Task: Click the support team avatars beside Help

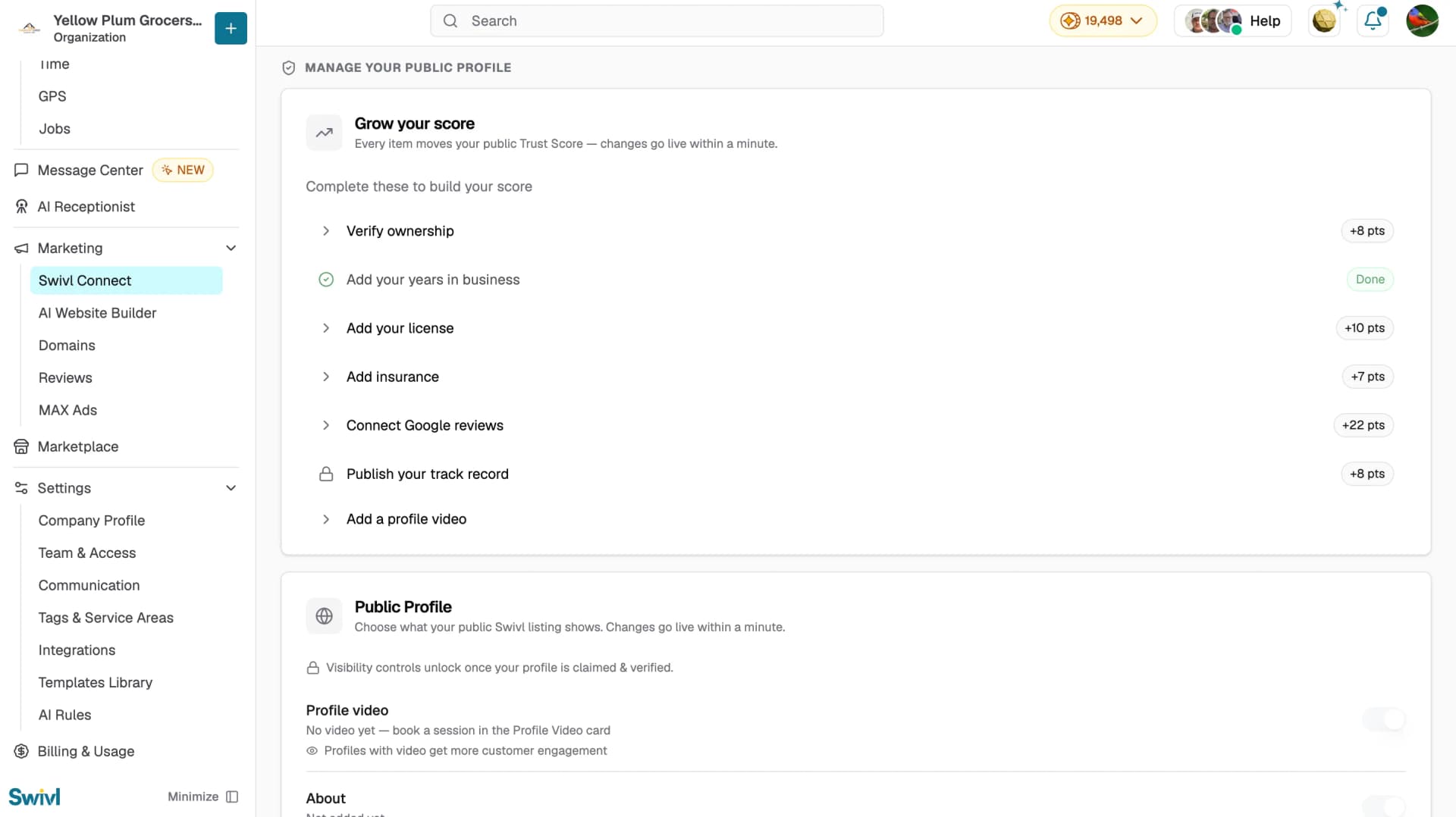Action: click(x=1213, y=20)
